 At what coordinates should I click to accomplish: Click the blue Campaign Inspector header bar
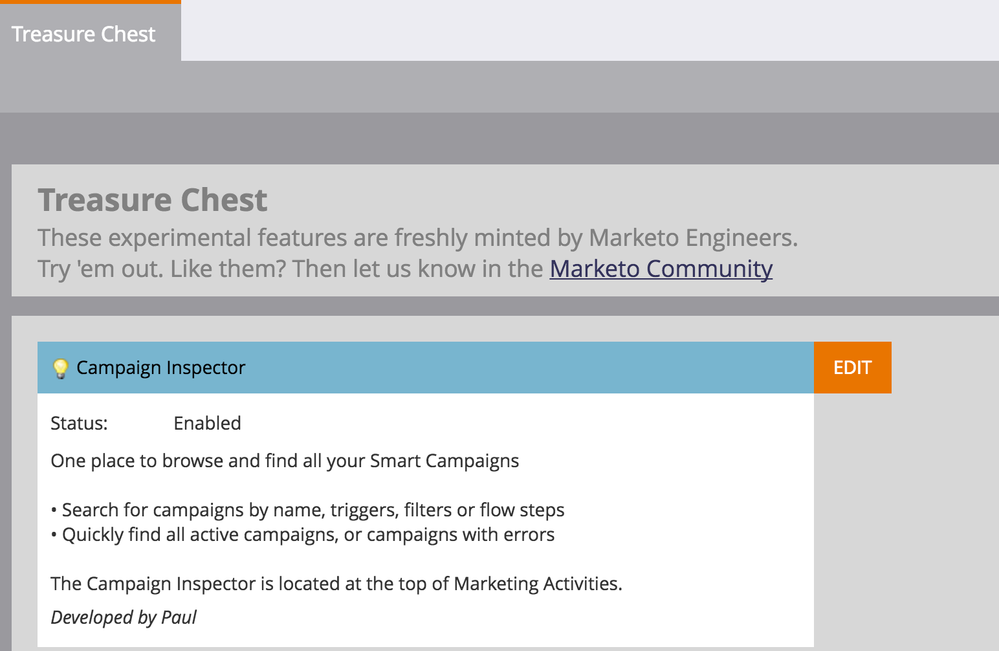[426, 368]
